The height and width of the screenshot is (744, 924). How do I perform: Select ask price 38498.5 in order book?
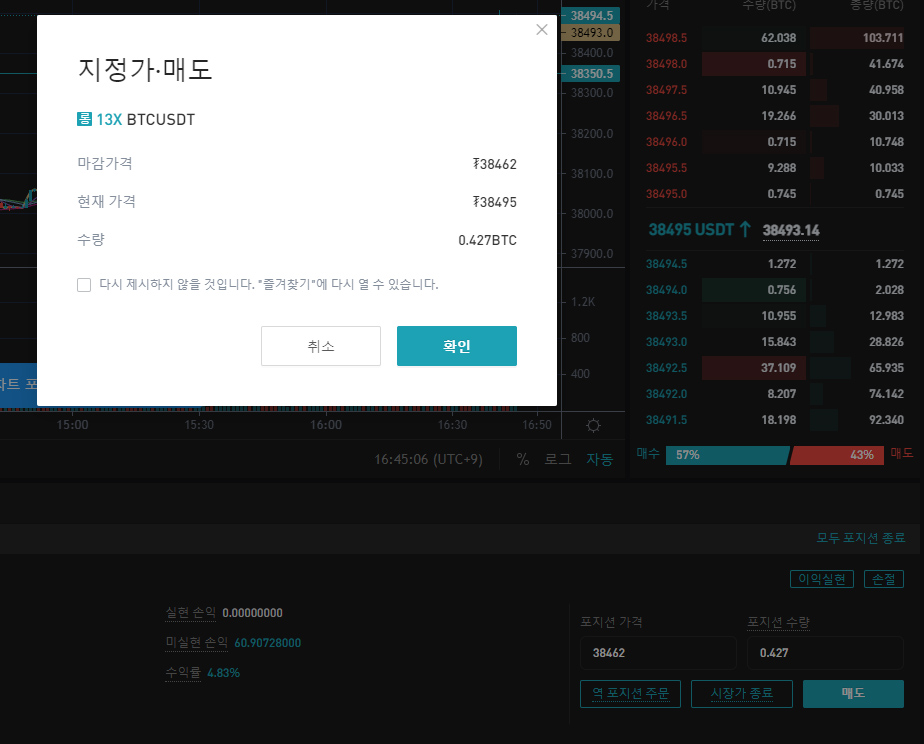click(666, 38)
